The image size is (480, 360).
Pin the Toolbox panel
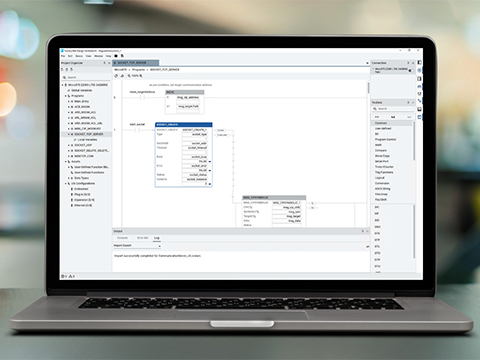click(x=408, y=102)
